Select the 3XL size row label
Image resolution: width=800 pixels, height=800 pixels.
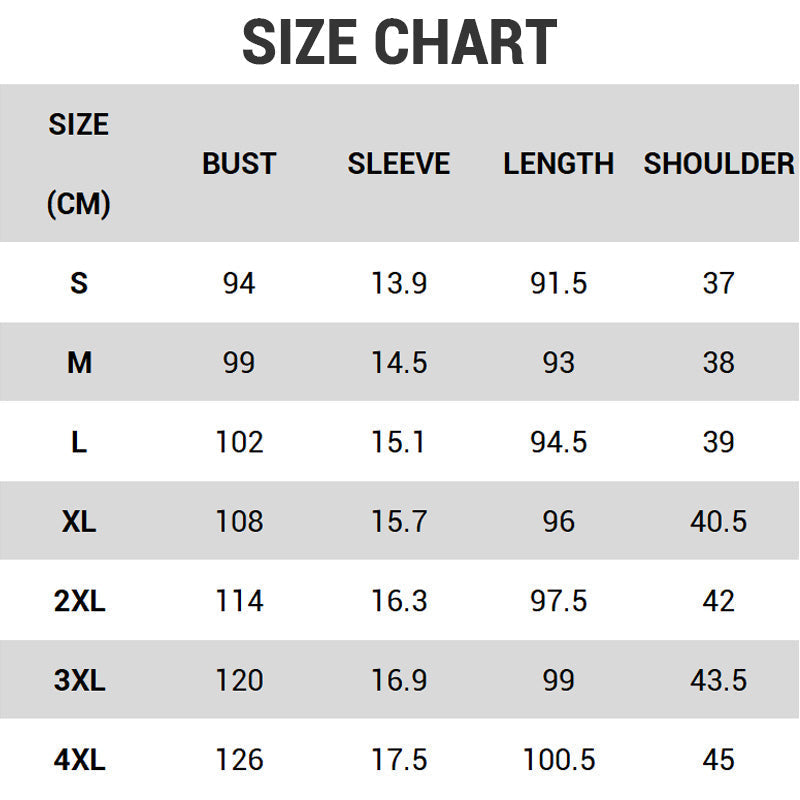[x=79, y=680]
